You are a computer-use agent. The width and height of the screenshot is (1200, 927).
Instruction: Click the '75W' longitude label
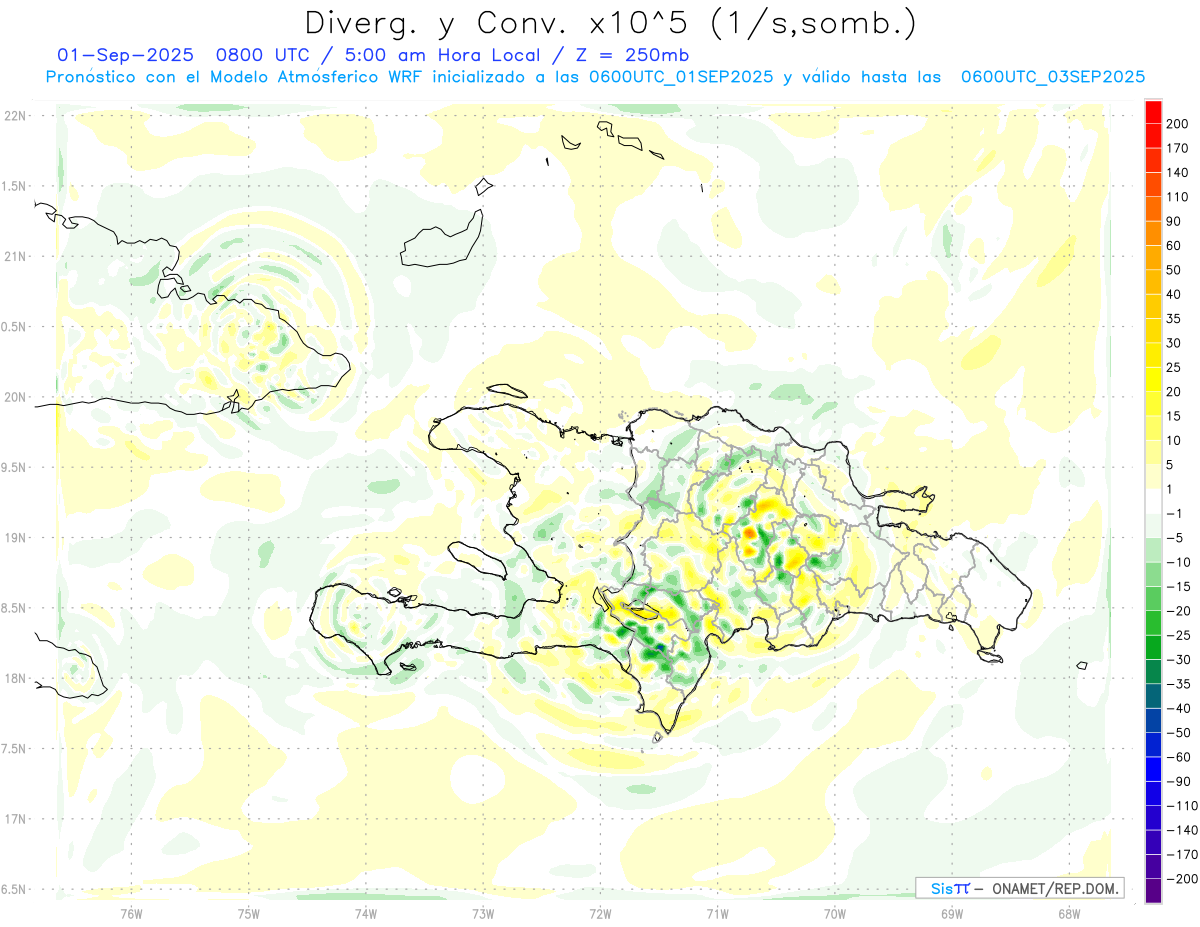click(x=249, y=913)
